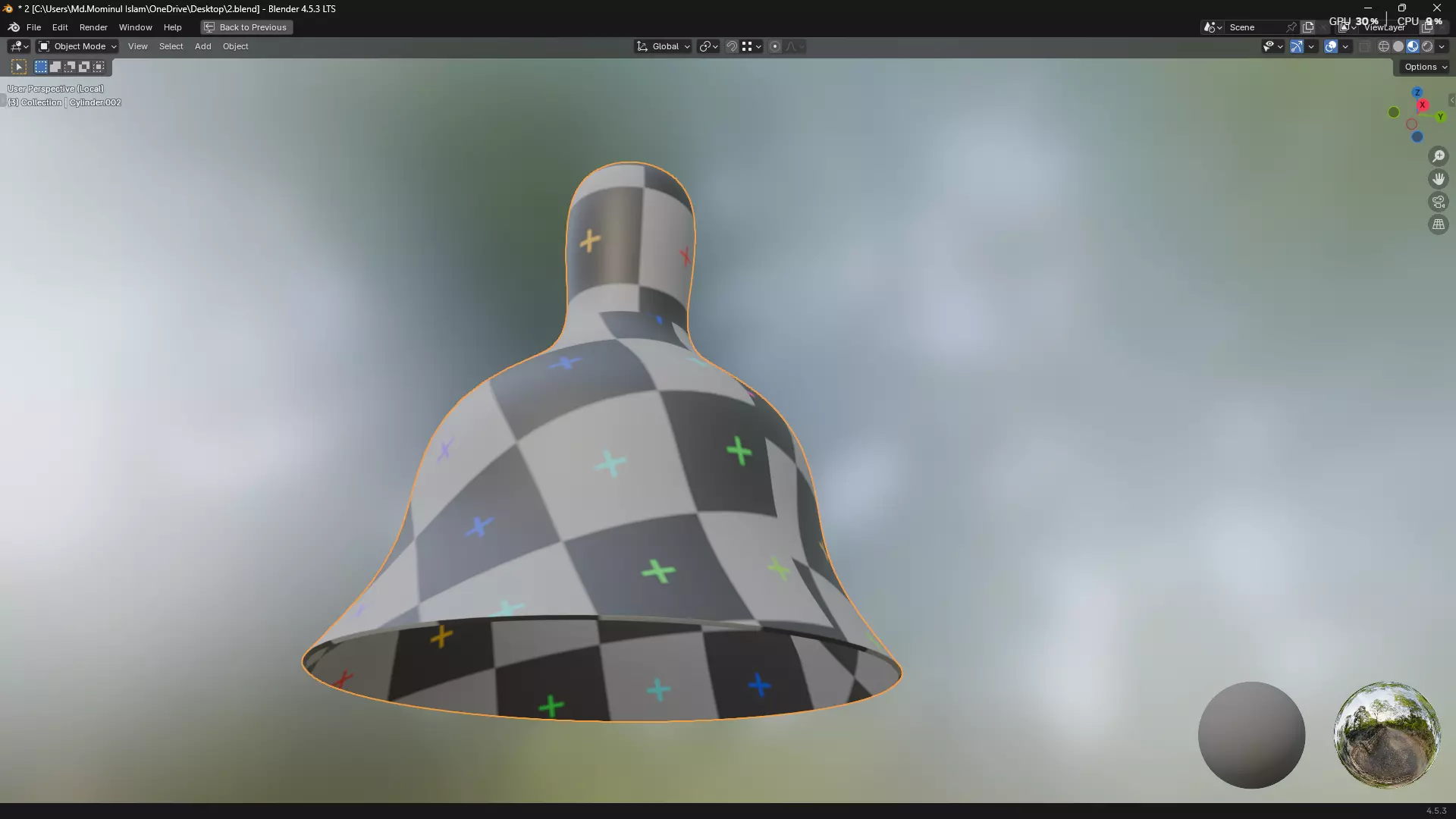Choose Extend existing selection mode
This screenshot has height=819, width=1456.
coord(55,67)
